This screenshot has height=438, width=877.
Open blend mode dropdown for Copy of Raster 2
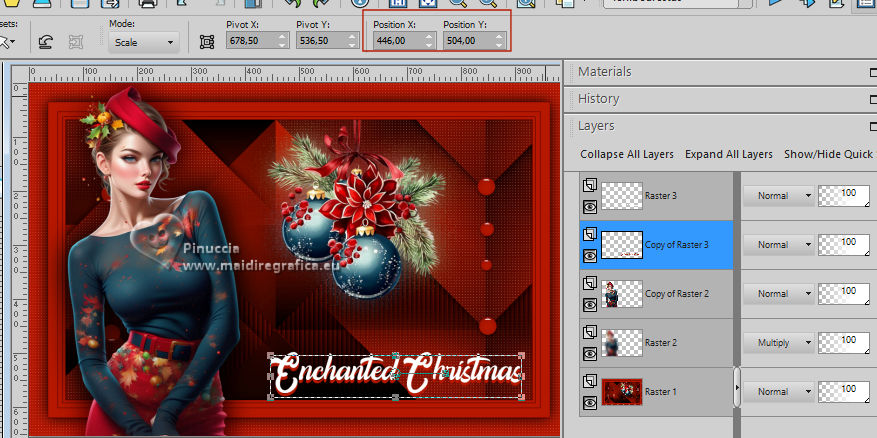pyautogui.click(x=779, y=294)
